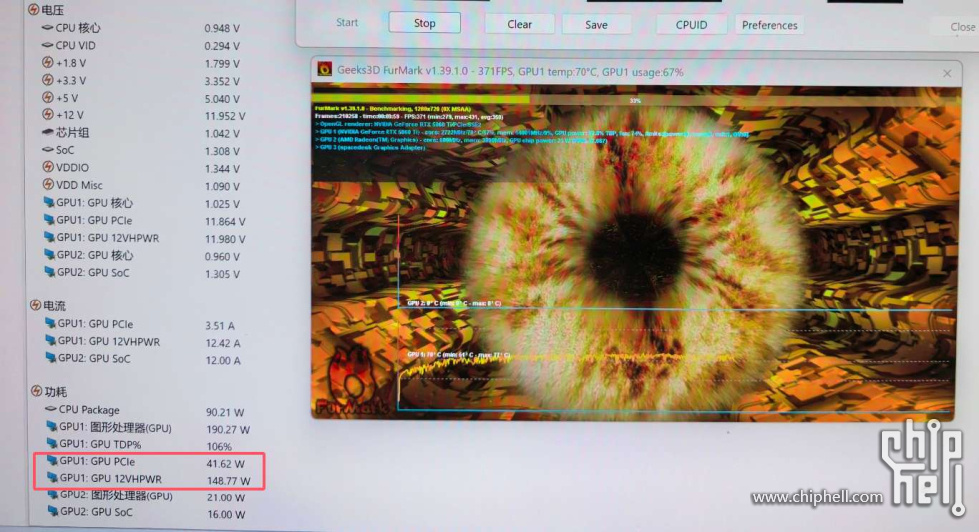Click the 12.00 A SoC current value
Viewport: 979px width, 532px height.
pos(223,360)
